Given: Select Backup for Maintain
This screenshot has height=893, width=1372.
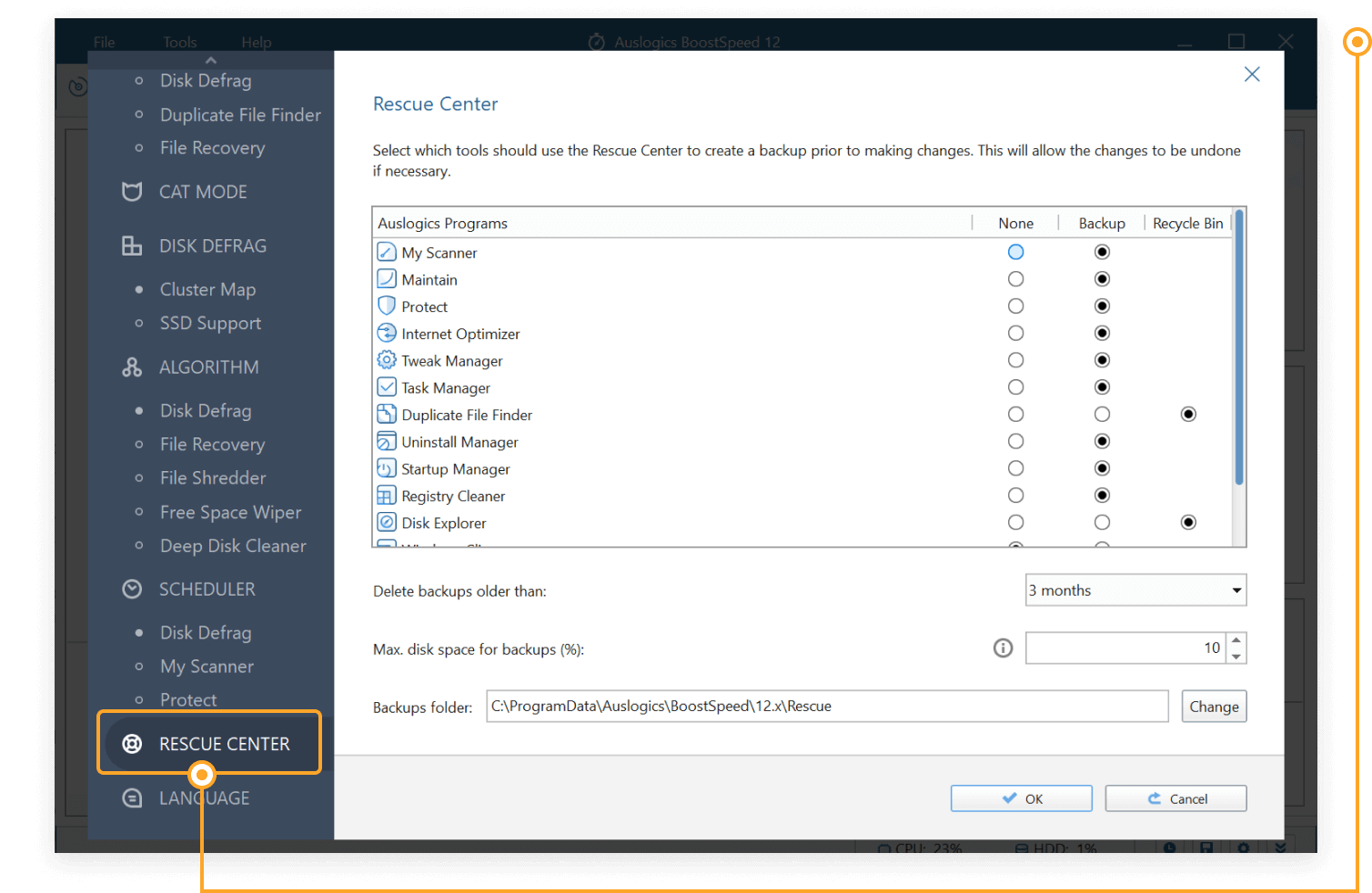Looking at the screenshot, I should coord(1102,279).
